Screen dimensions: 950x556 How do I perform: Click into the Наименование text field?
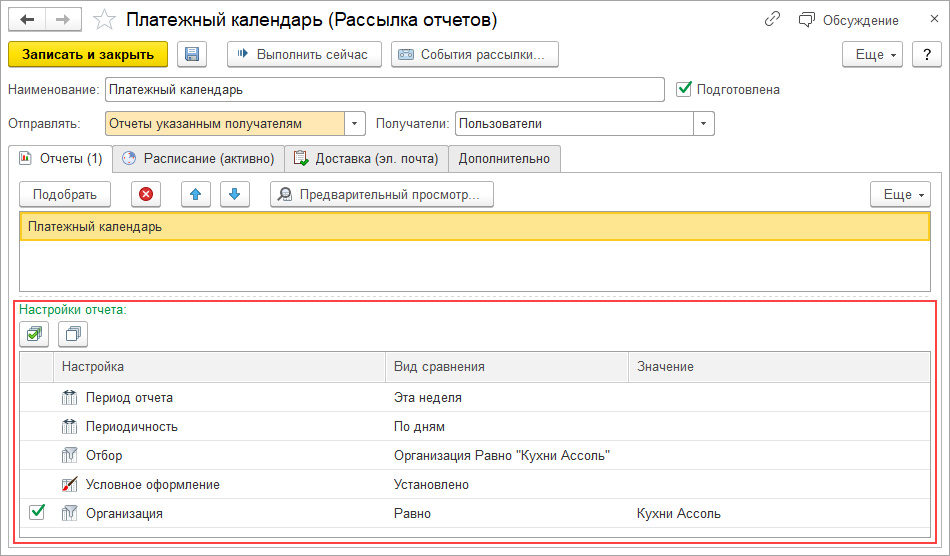(x=384, y=89)
